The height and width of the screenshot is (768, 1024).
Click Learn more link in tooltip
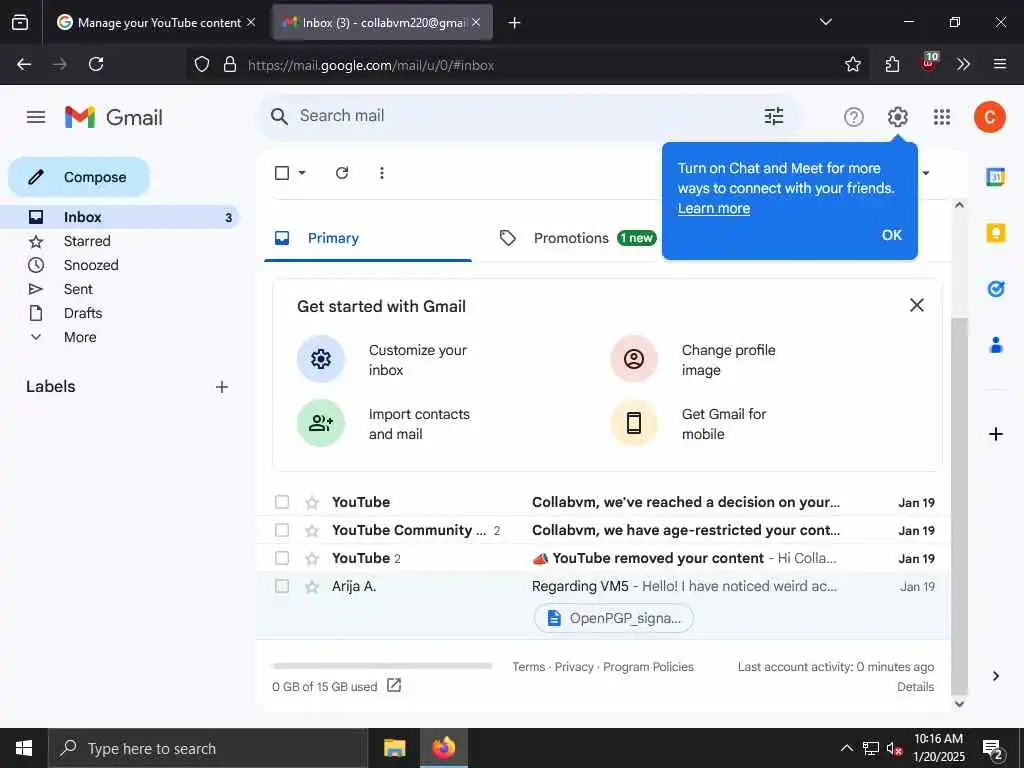714,208
